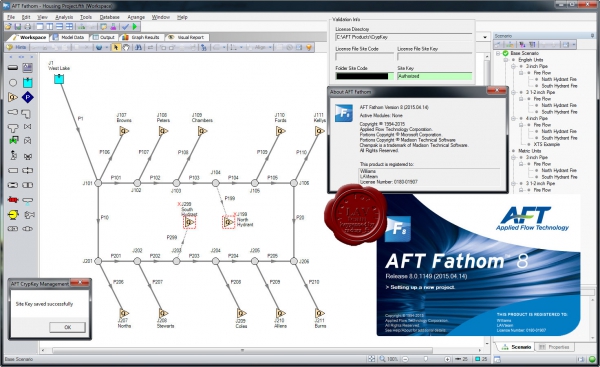Open the globe icon dropdown arrow

tap(106, 47)
